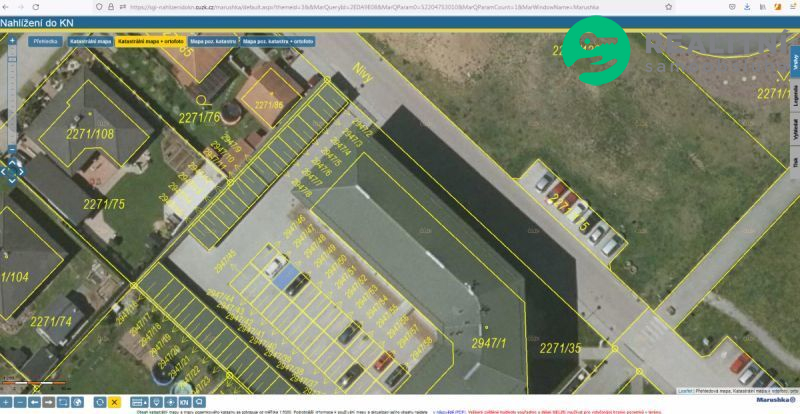Image resolution: width=800 pixels, height=414 pixels.
Task: Click parcel label 2271/108
Action: point(90,134)
